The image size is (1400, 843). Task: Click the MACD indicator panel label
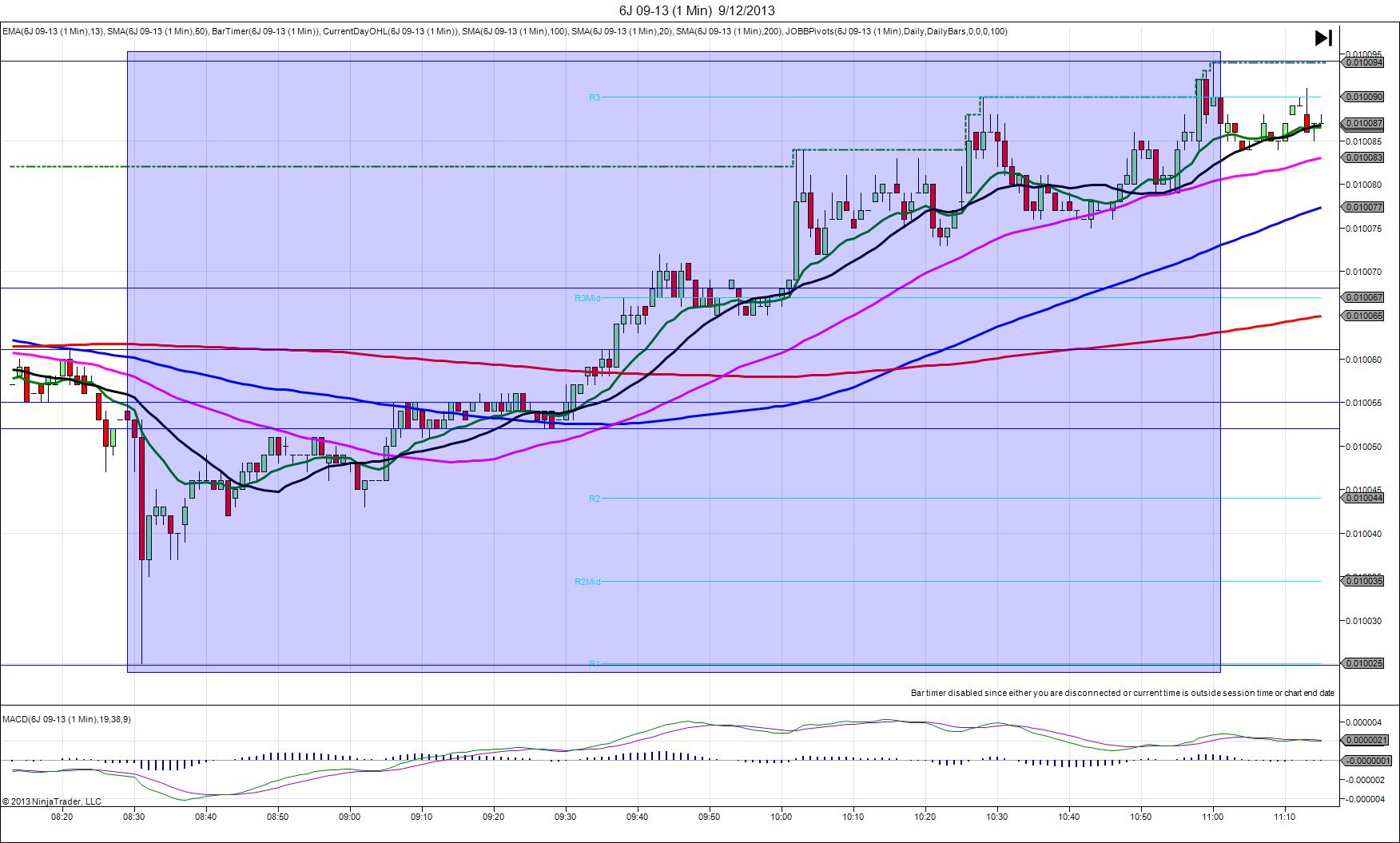pos(66,719)
